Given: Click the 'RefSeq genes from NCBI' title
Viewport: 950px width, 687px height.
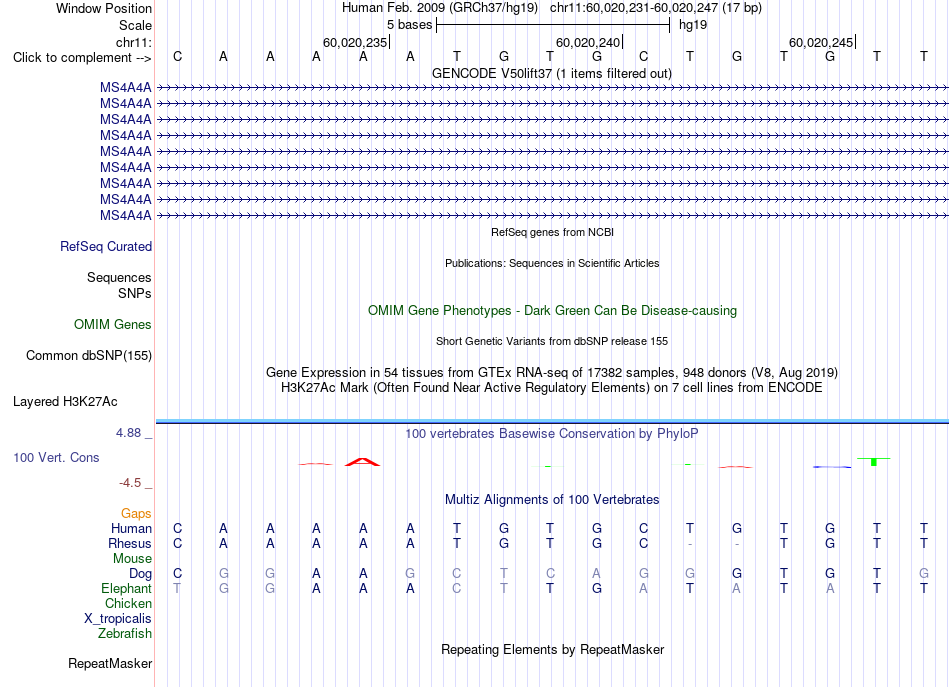Looking at the screenshot, I should pyautogui.click(x=553, y=232).
